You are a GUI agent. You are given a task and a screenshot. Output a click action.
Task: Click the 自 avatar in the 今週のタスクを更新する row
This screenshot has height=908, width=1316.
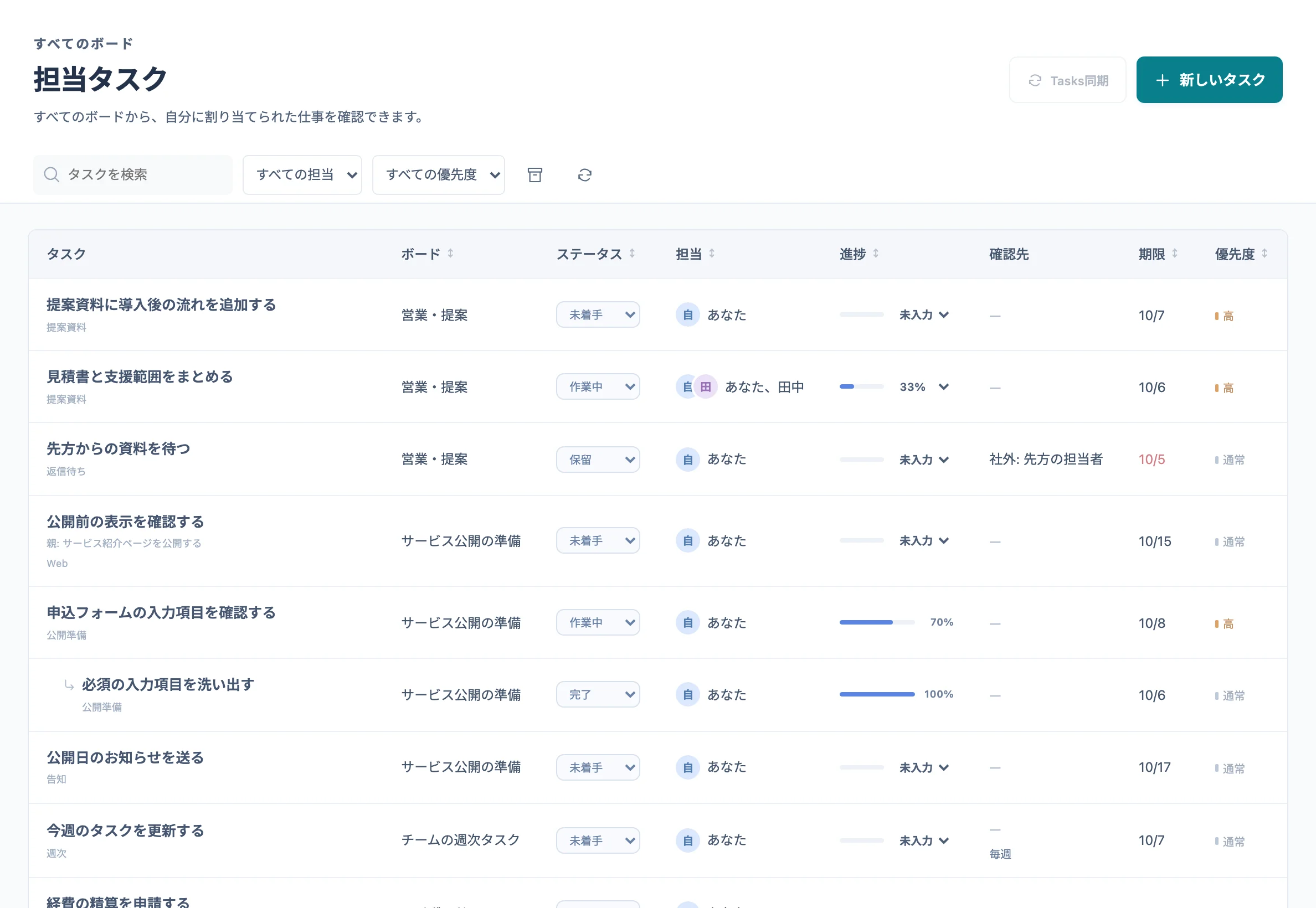(x=687, y=840)
